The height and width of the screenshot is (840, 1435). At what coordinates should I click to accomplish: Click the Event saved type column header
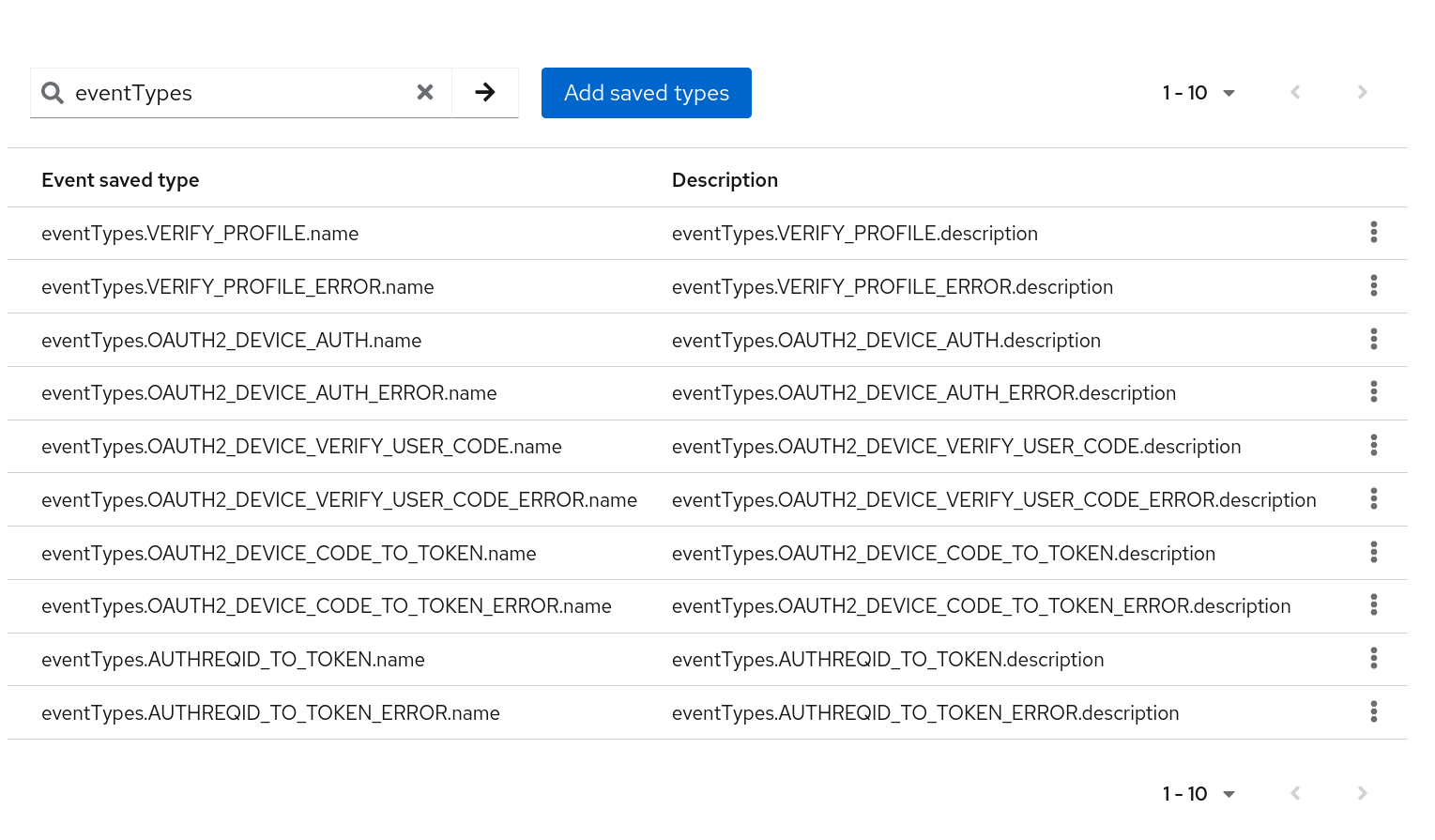point(120,179)
